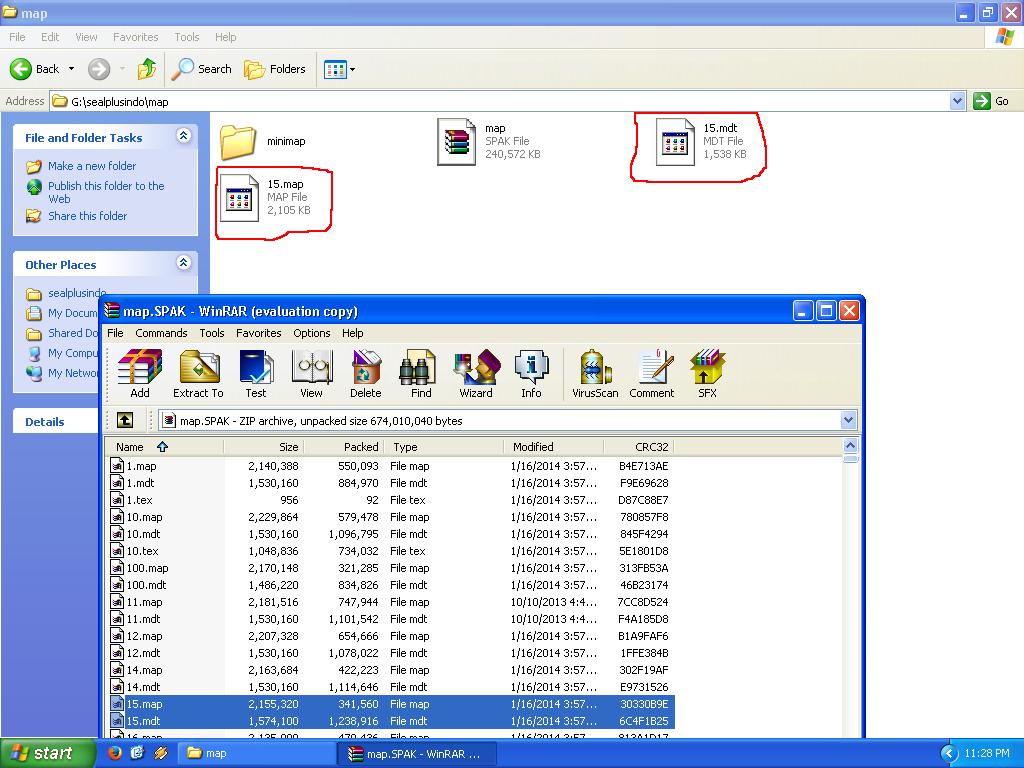Click Explorer Back button
Viewport: 1024px width, 768px height.
[x=35, y=69]
